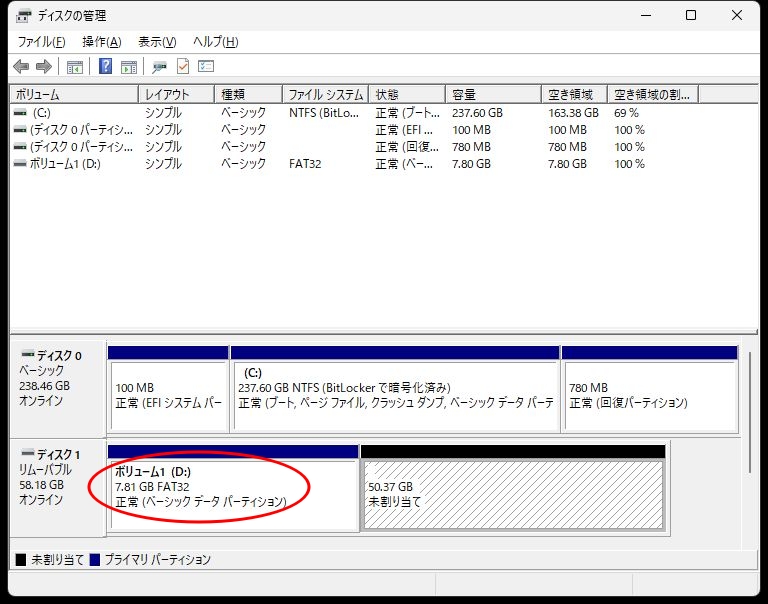This screenshot has height=604, width=768.
Task: Click the Back arrow toolbar icon
Action: point(21,66)
